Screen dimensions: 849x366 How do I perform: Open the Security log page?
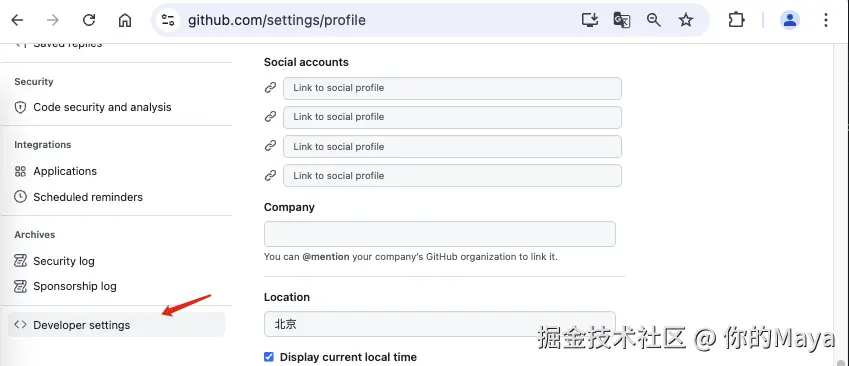coord(64,261)
